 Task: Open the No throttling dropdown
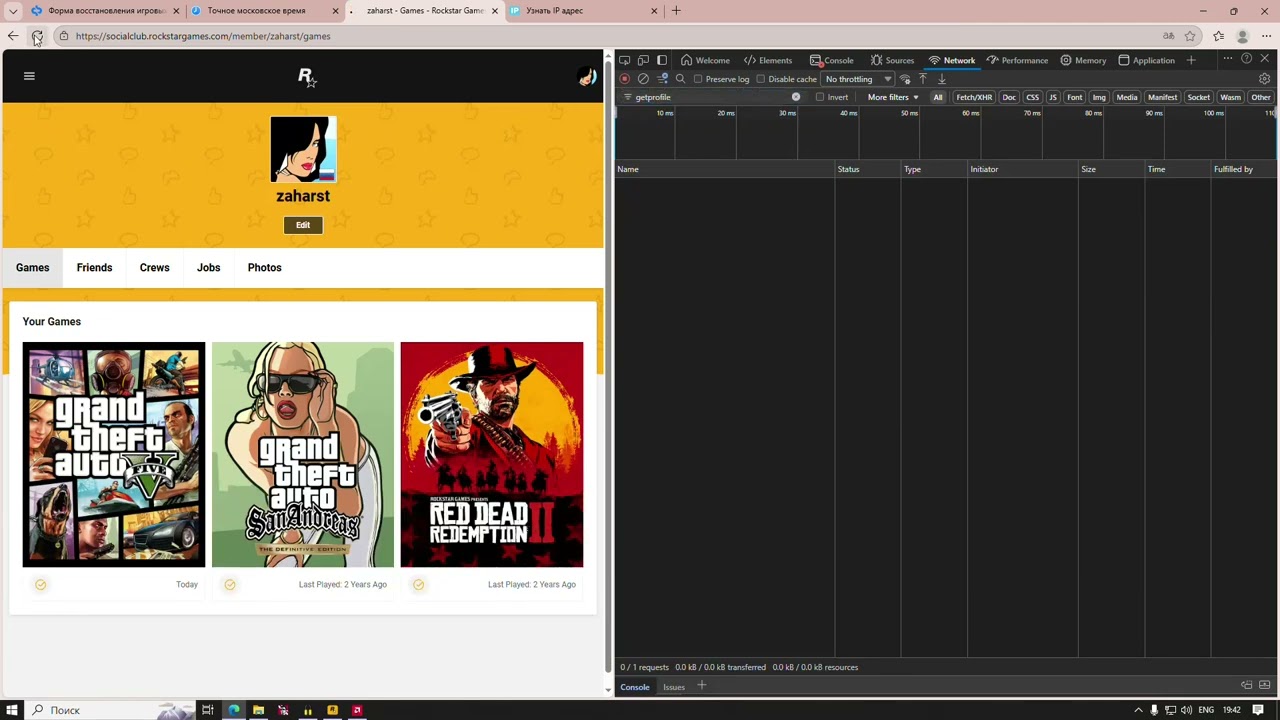tap(858, 79)
